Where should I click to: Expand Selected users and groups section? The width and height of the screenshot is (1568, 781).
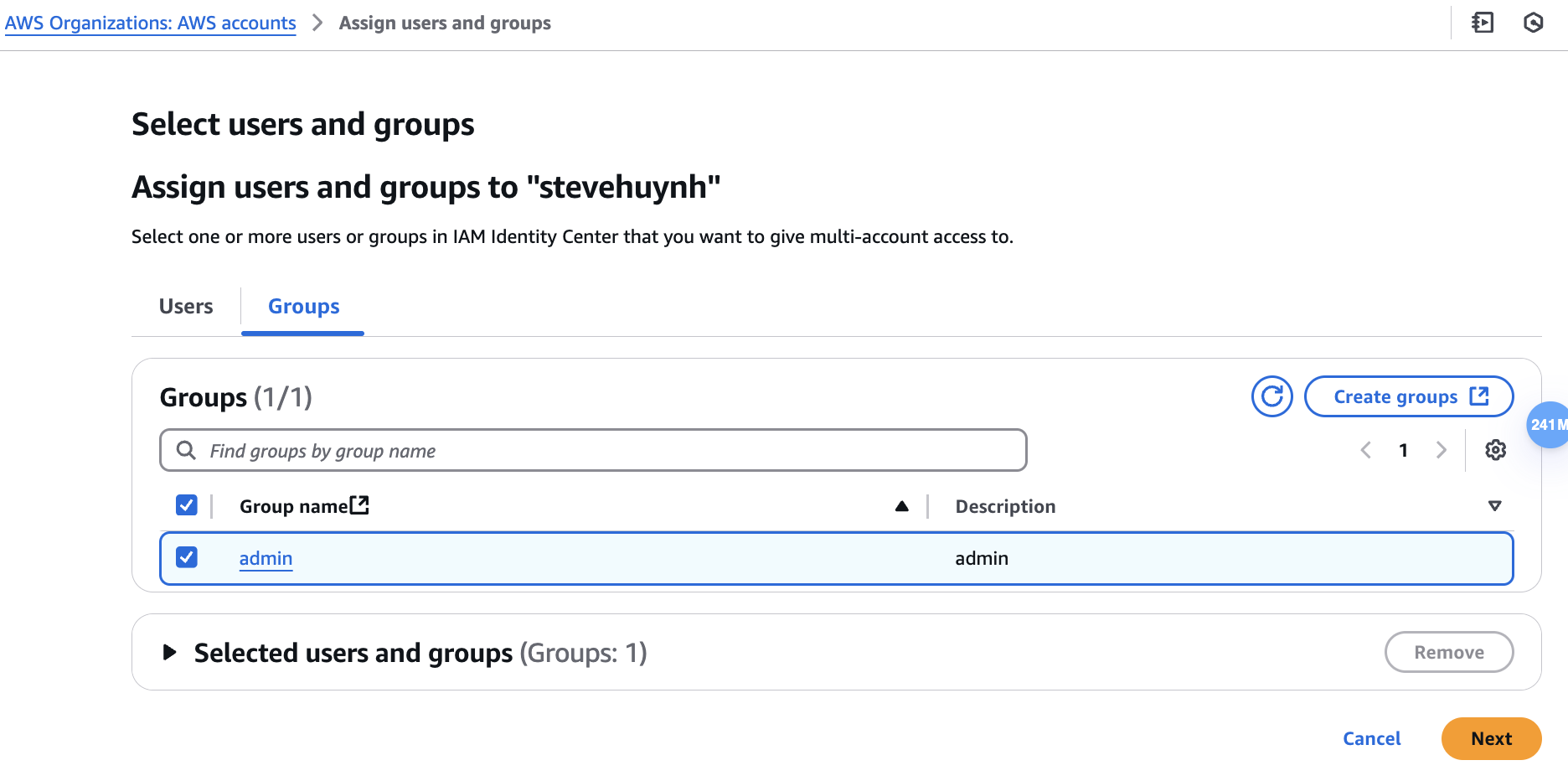coord(169,652)
